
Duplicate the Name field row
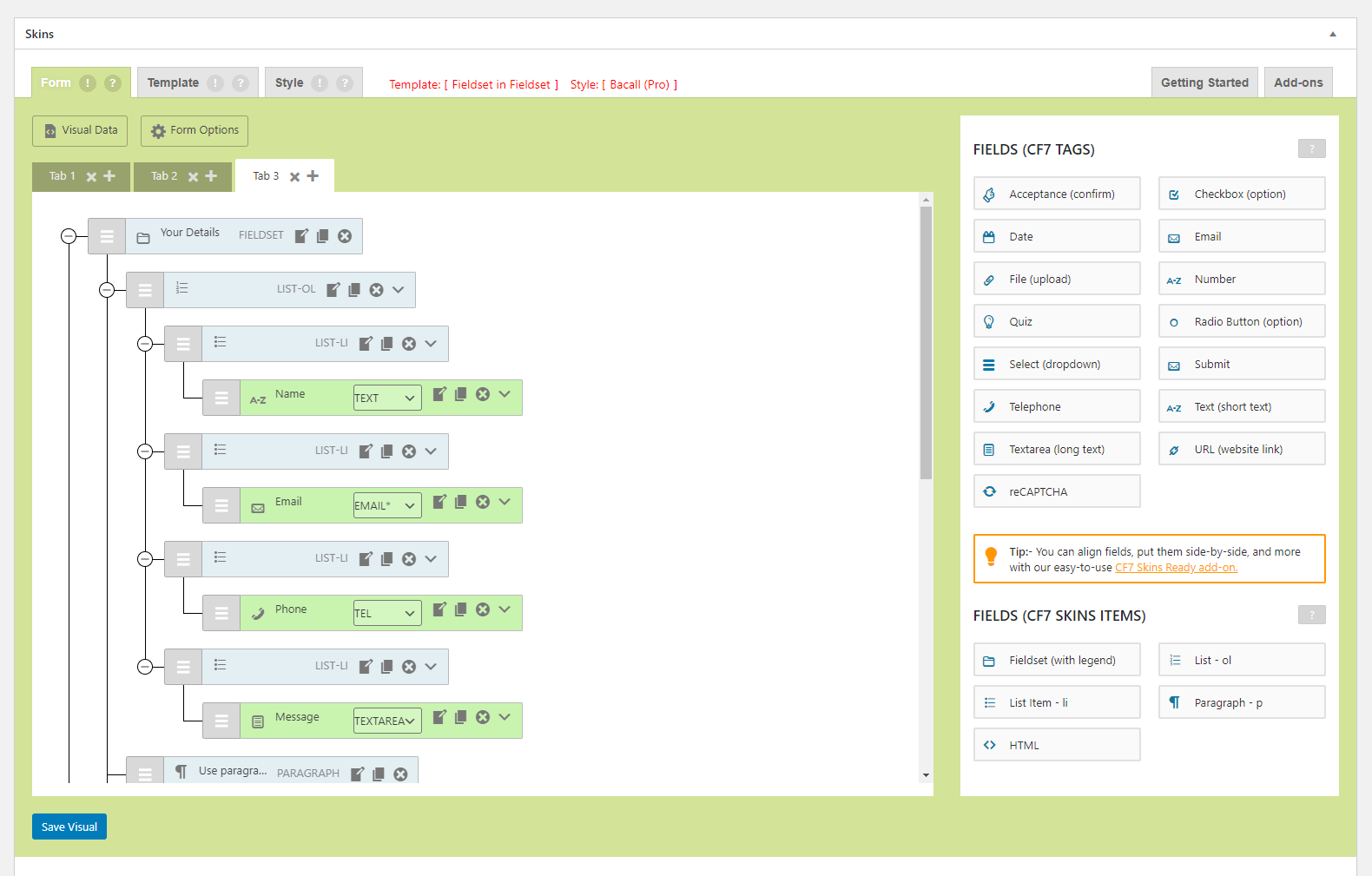[461, 394]
